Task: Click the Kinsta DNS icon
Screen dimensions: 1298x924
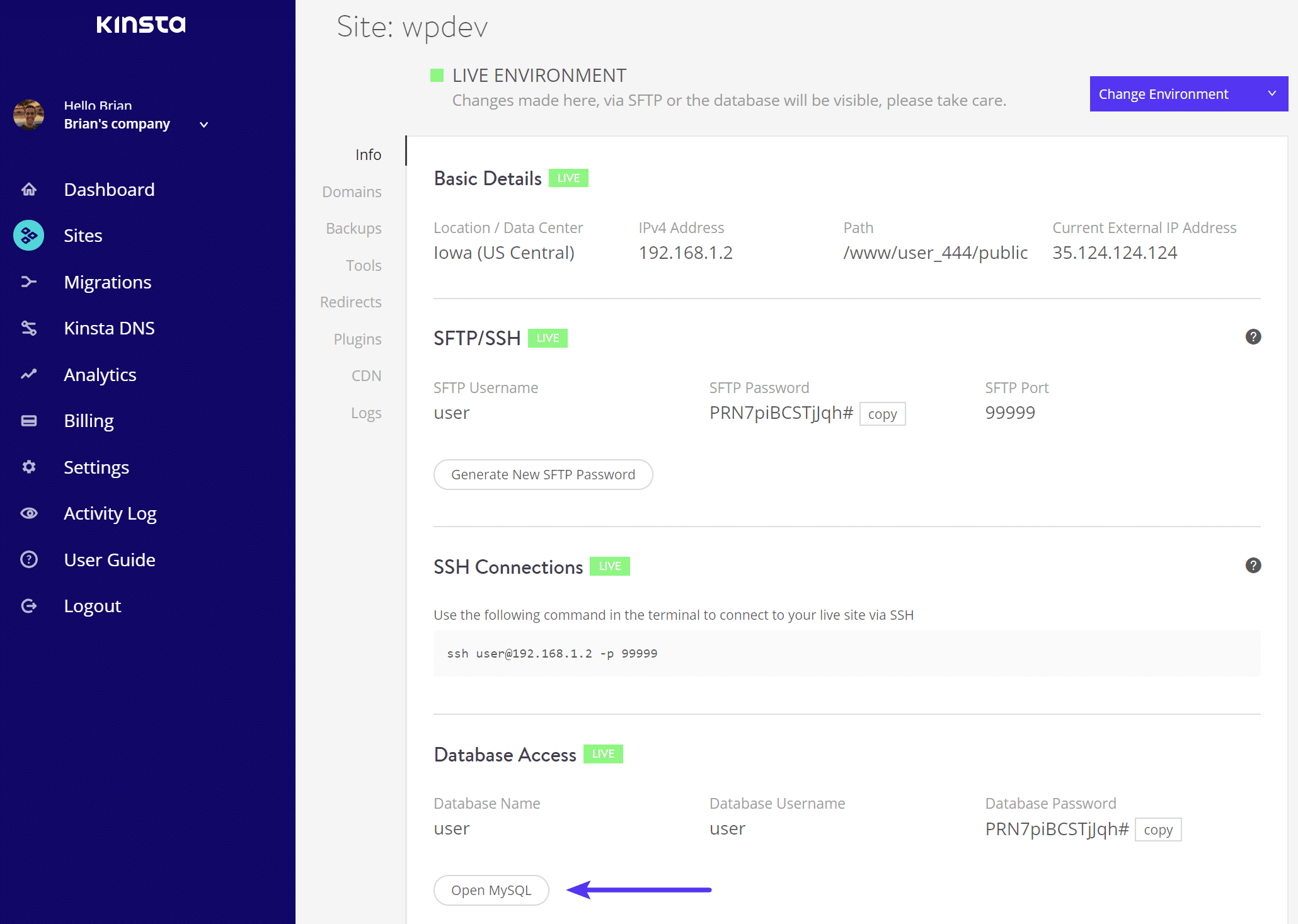Action: pyautogui.click(x=29, y=328)
